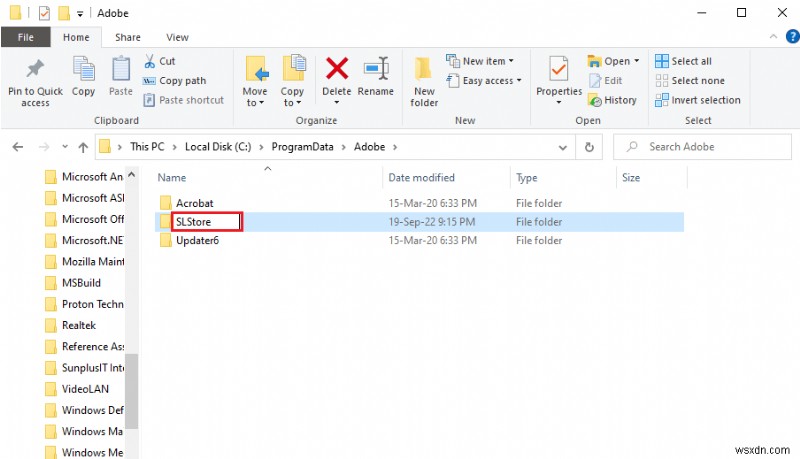Viewport: 800px width, 459px height.
Task: Click the Back navigation arrow
Action: [x=18, y=147]
